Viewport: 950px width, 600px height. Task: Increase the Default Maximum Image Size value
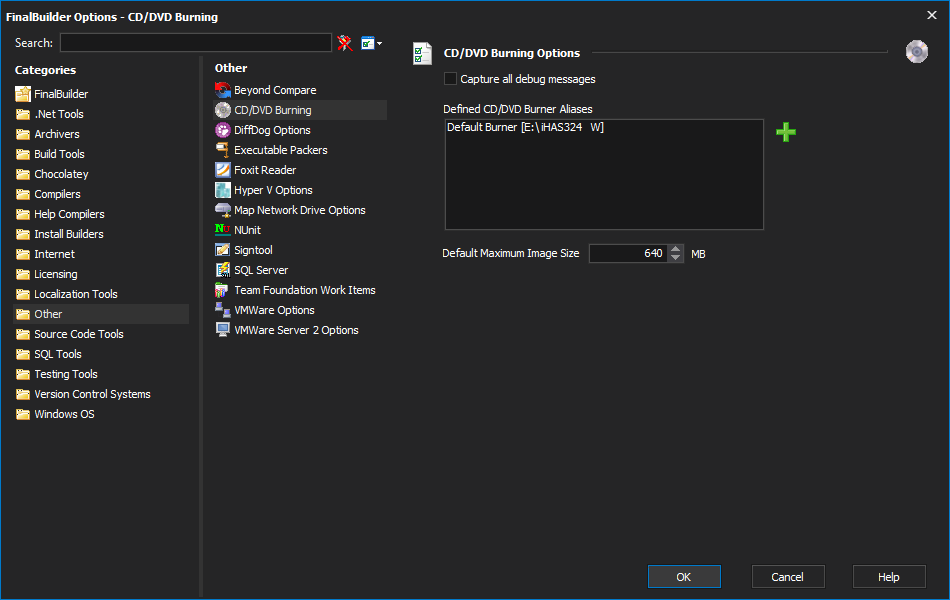[x=676, y=248]
